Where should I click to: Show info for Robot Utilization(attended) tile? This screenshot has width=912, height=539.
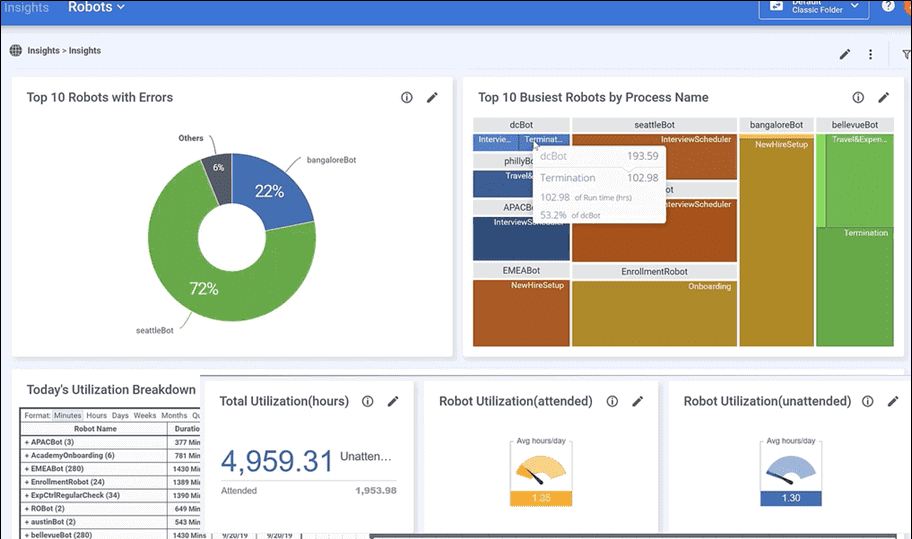click(612, 401)
